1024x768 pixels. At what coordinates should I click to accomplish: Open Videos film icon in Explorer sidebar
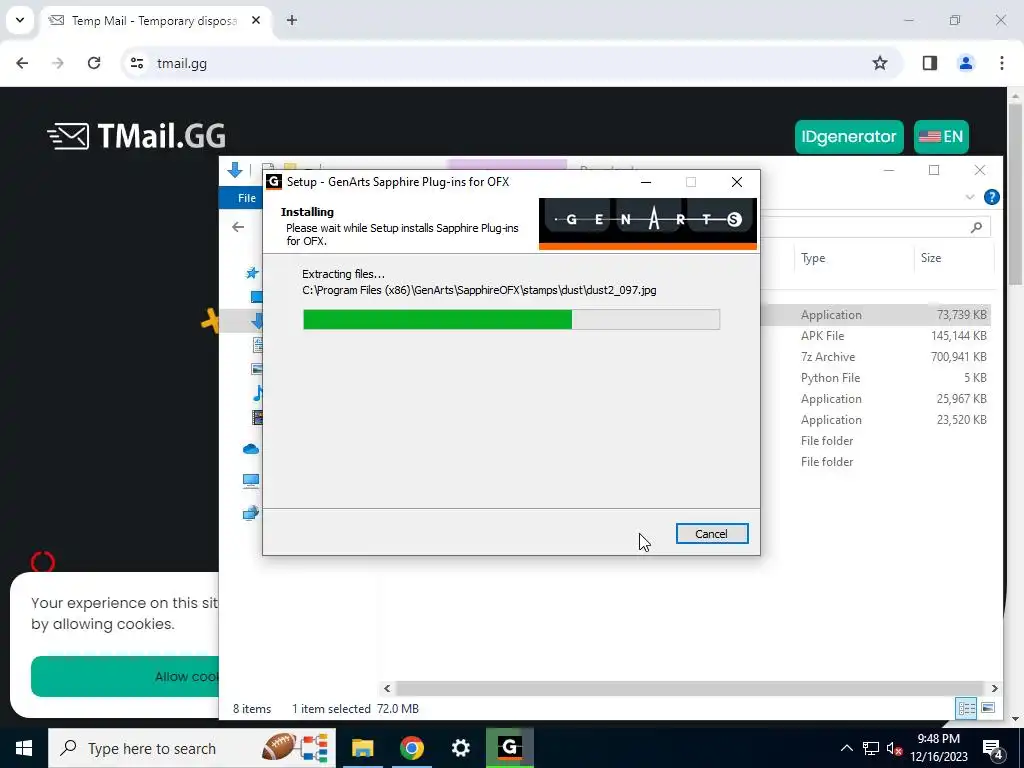(257, 417)
